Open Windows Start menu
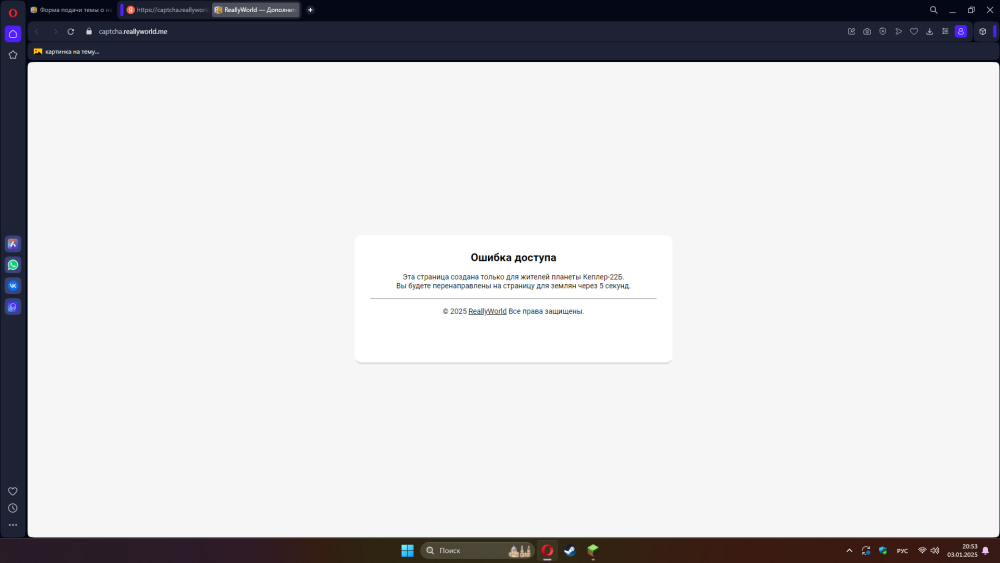This screenshot has width=1000, height=563. pos(408,550)
